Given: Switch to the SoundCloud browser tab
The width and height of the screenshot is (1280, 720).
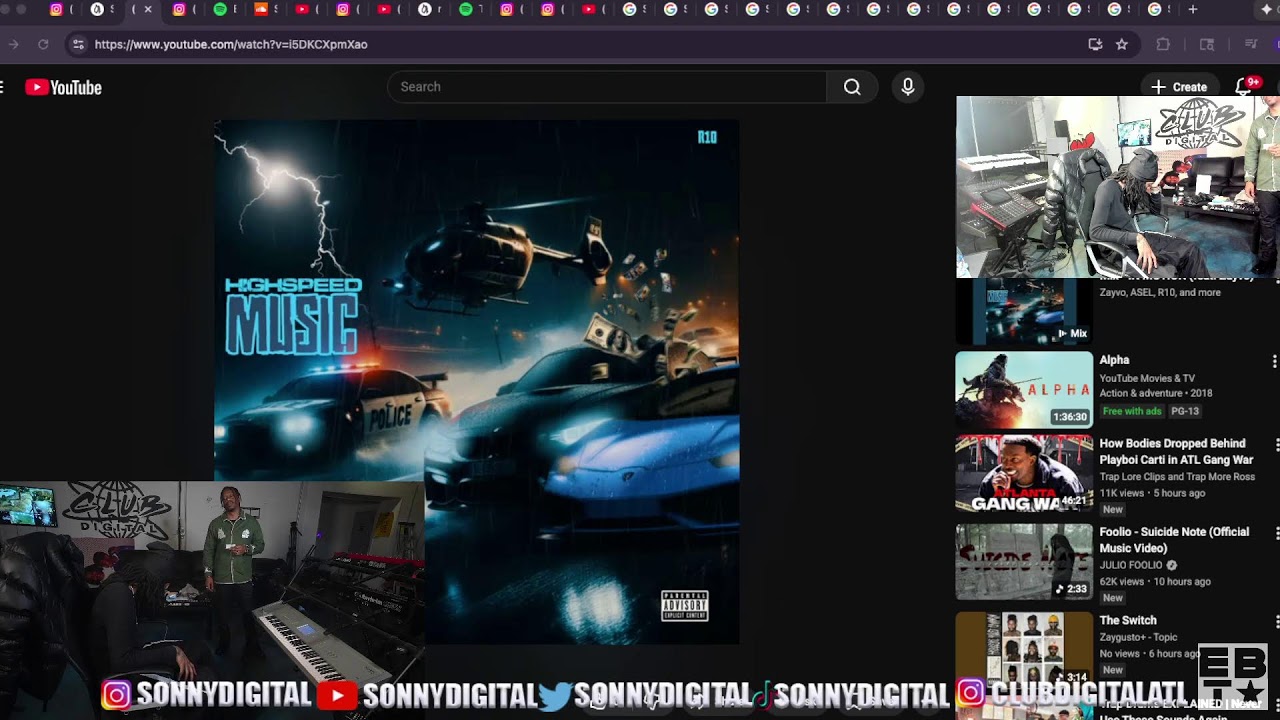Looking at the screenshot, I should 261,9.
